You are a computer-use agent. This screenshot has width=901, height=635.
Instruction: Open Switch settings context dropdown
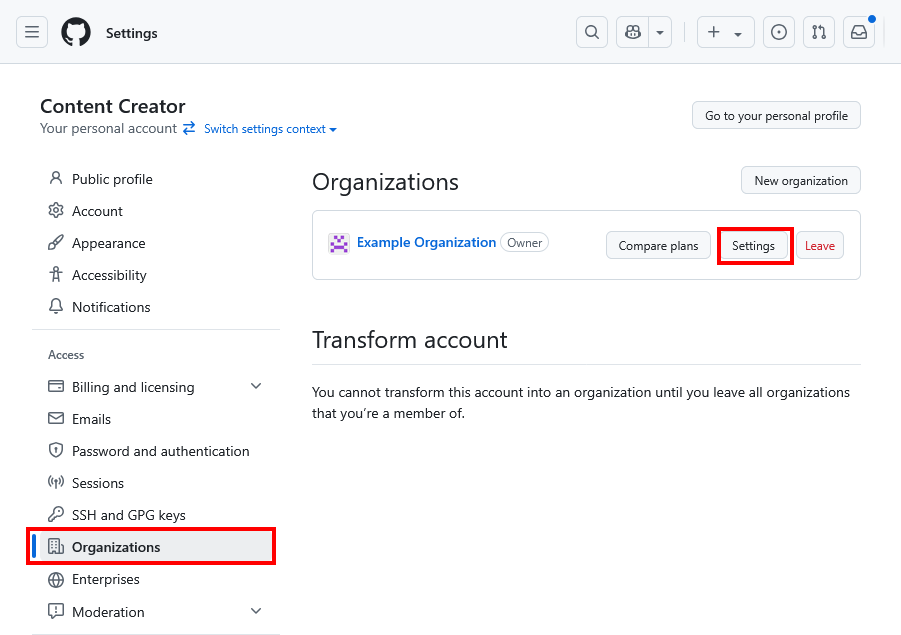[x=270, y=129]
